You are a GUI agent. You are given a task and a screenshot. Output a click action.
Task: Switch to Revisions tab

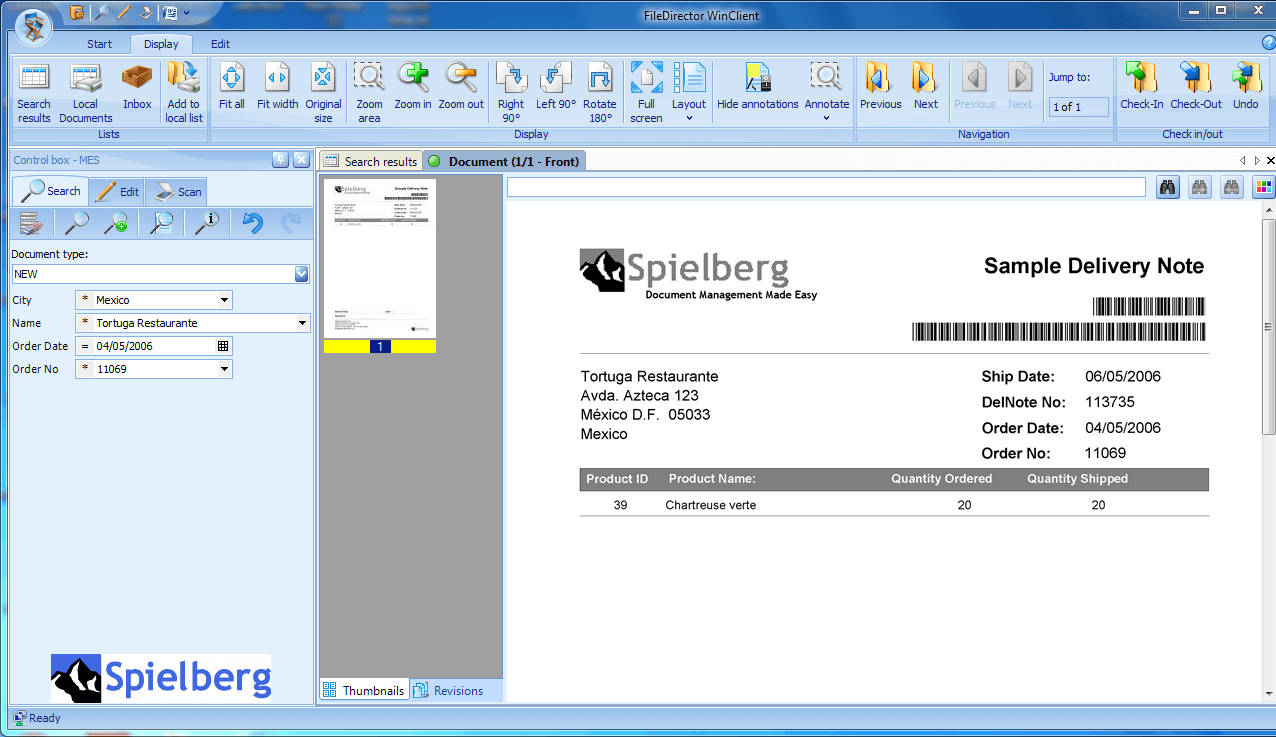point(448,690)
